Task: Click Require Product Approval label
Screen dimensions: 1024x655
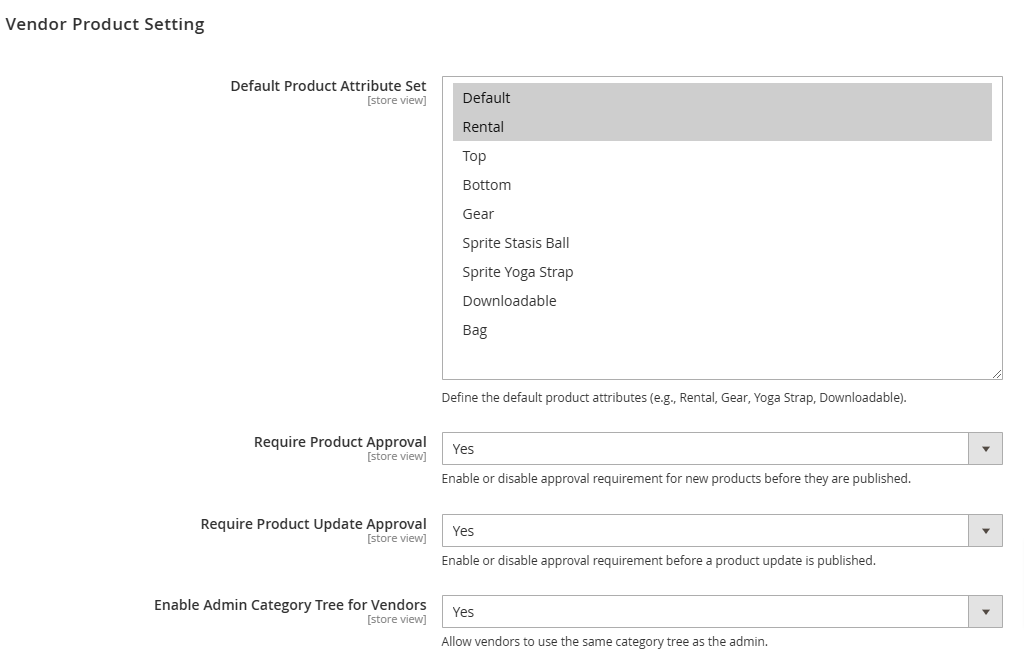Action: click(x=340, y=442)
